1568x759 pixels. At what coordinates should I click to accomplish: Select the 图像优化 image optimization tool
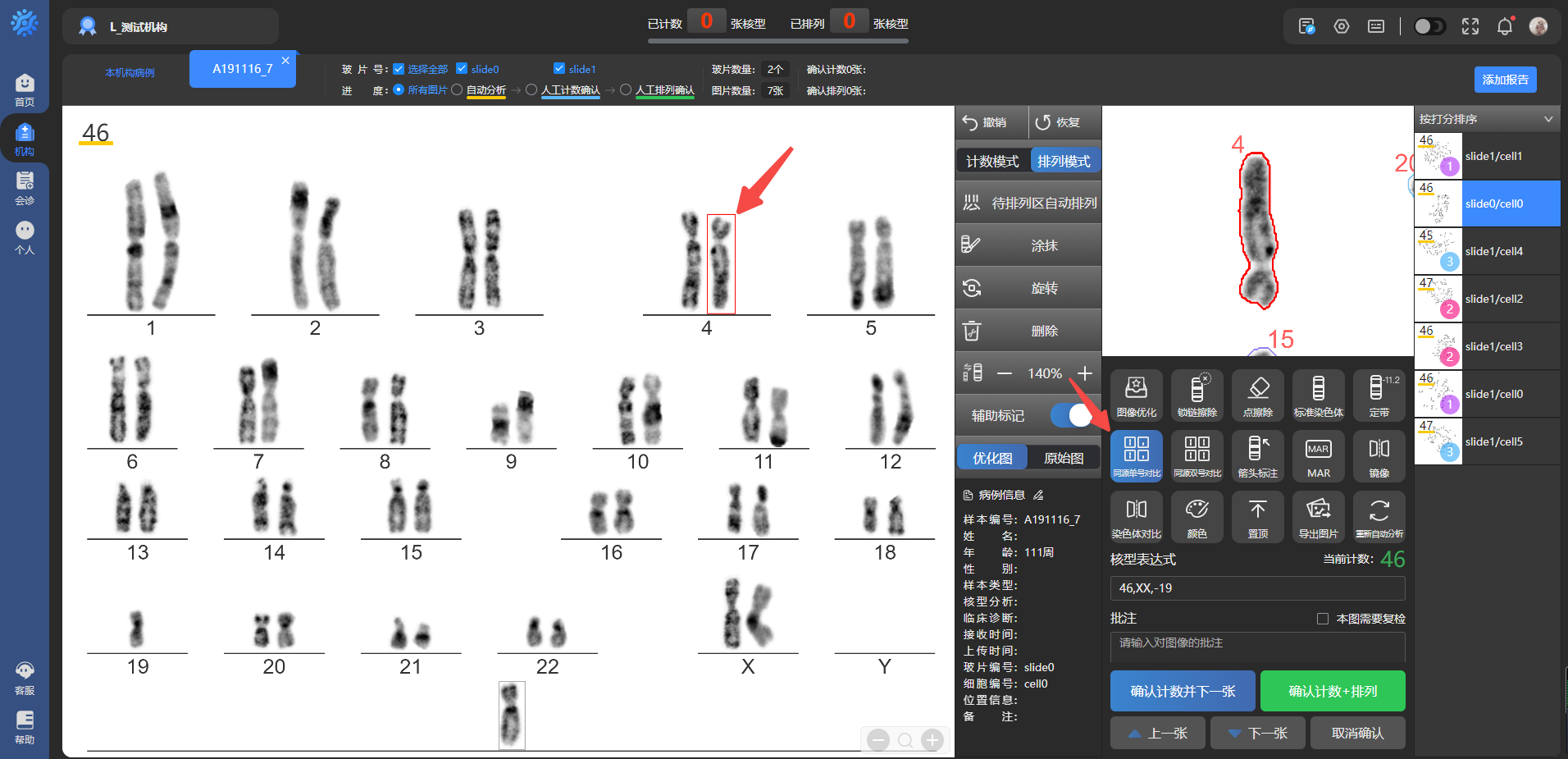pyautogui.click(x=1136, y=395)
